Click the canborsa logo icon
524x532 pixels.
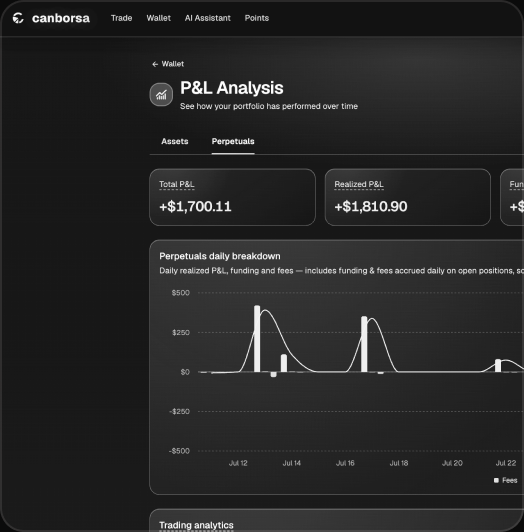[18, 18]
